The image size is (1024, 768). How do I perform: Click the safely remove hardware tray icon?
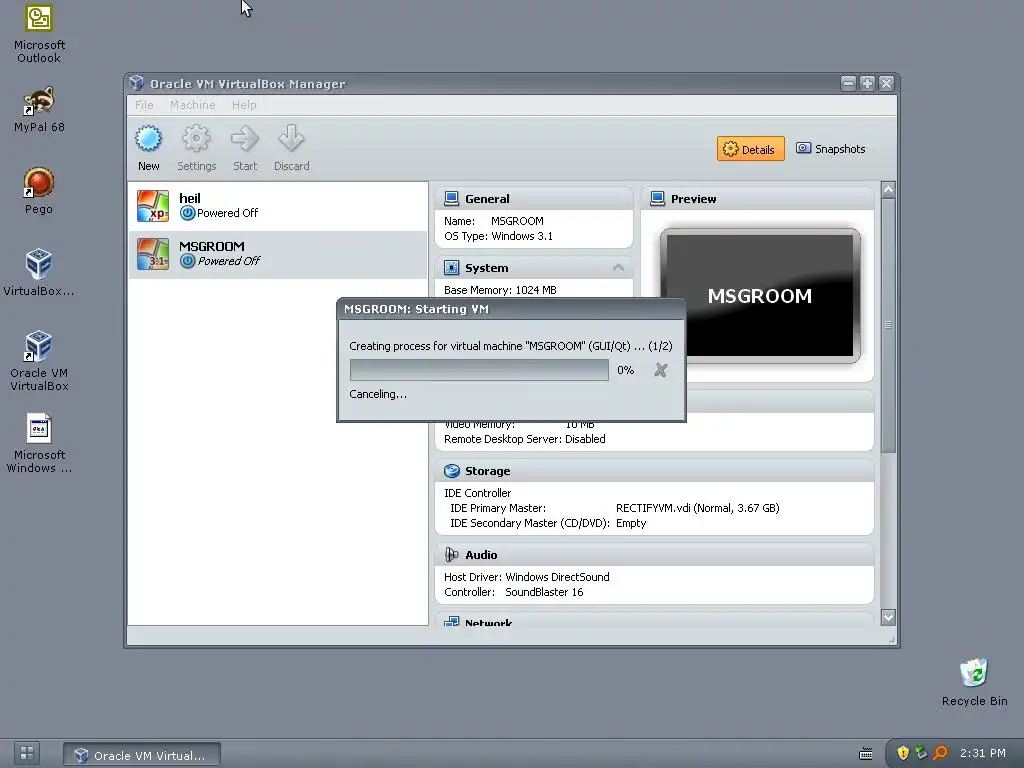tap(921, 753)
